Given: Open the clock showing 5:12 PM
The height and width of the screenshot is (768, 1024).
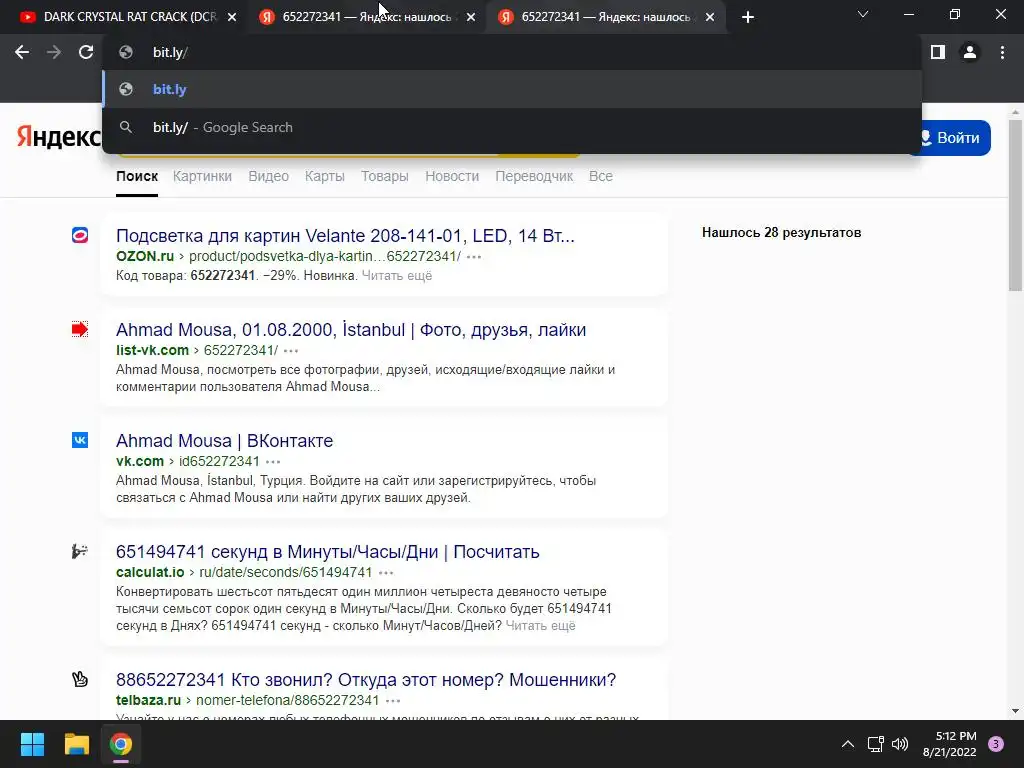Looking at the screenshot, I should pos(950,744).
